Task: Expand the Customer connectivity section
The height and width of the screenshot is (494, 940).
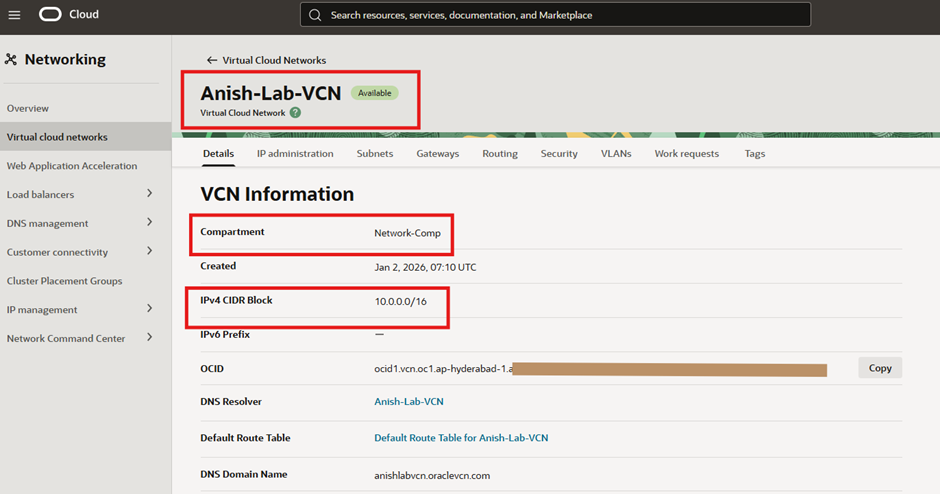Action: 149,251
